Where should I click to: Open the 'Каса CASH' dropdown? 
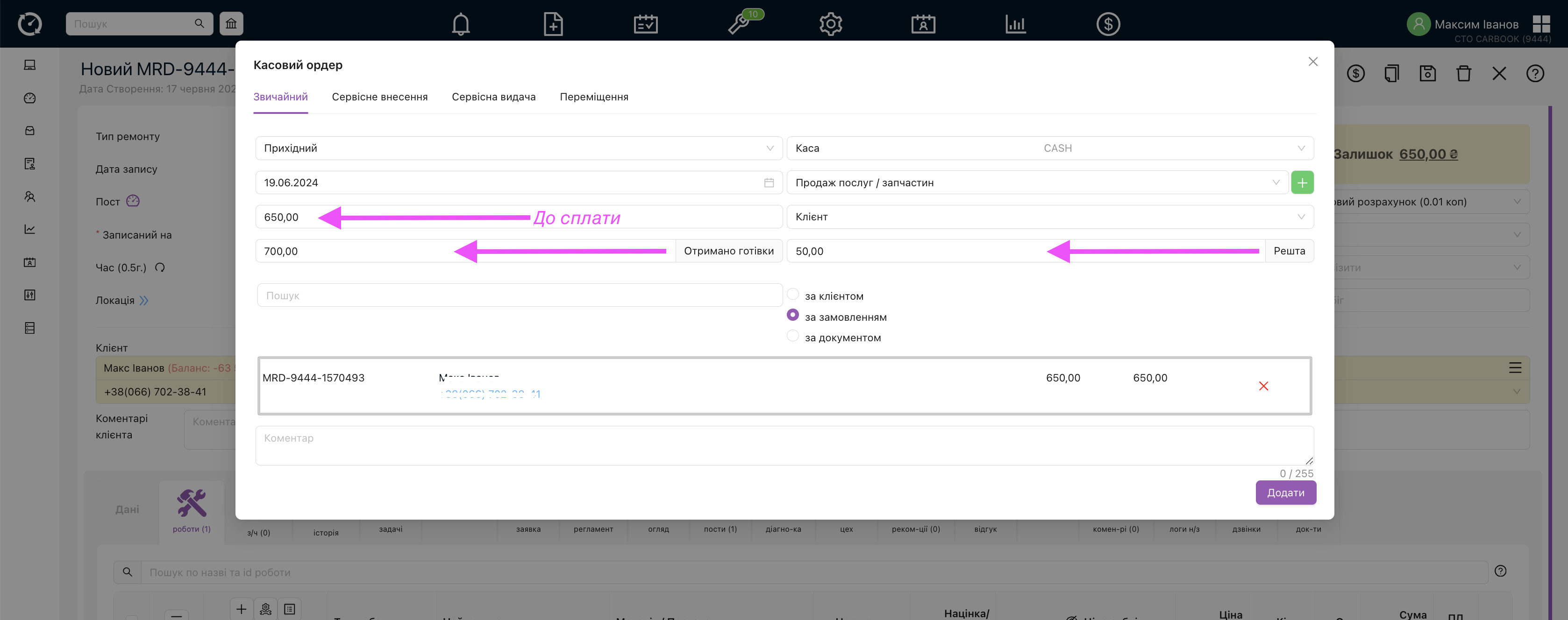click(1049, 148)
